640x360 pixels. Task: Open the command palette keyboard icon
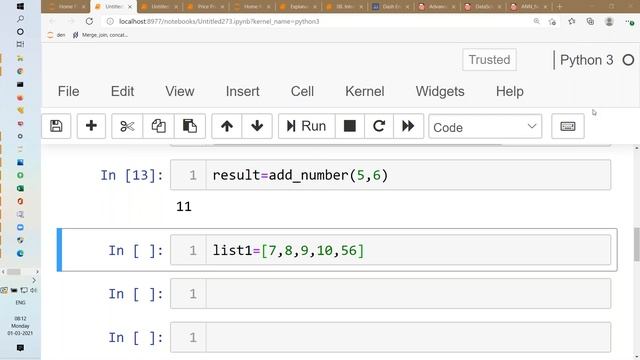(568, 127)
